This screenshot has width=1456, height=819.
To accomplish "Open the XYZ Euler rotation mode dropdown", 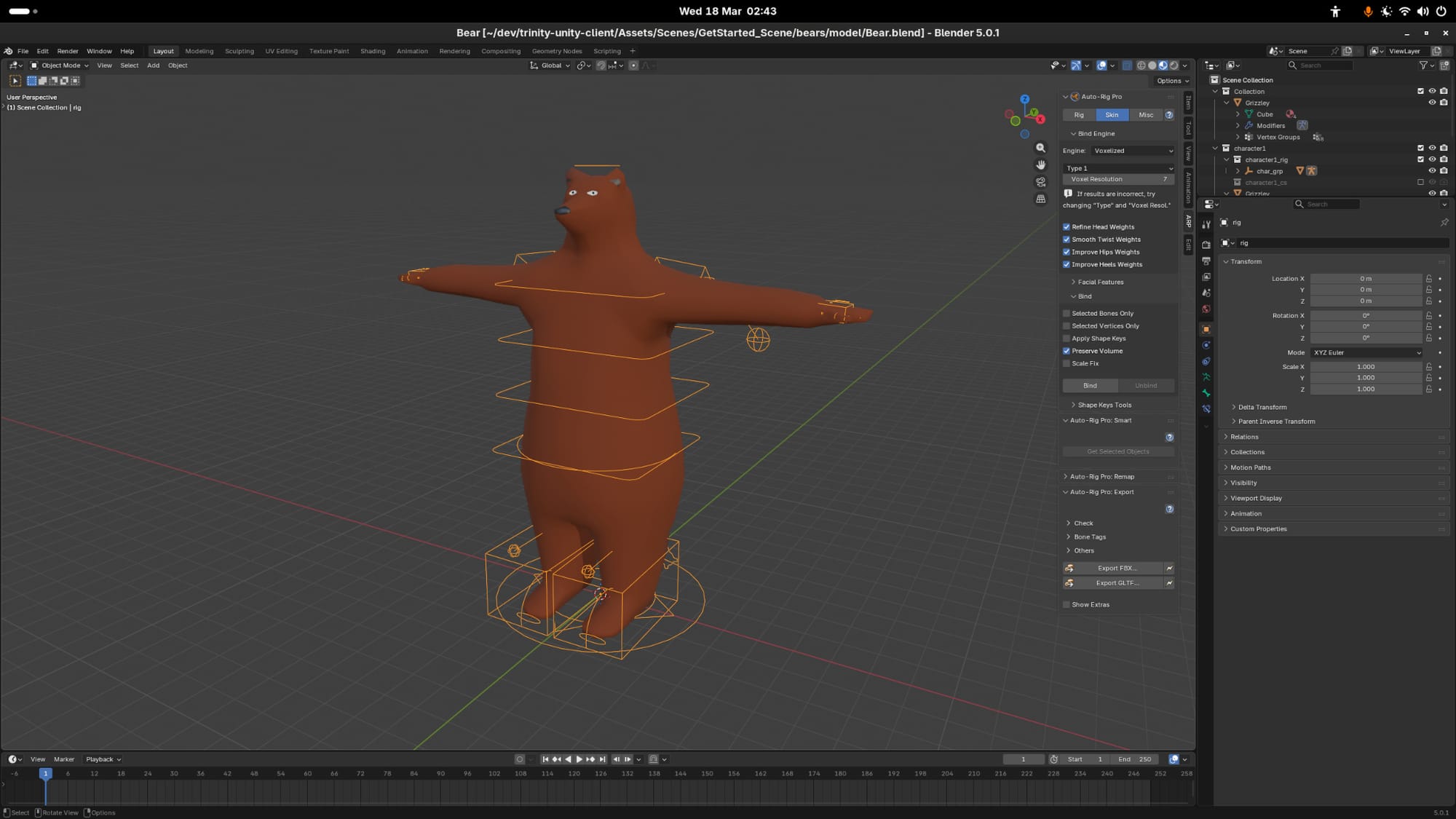I will (x=1367, y=352).
